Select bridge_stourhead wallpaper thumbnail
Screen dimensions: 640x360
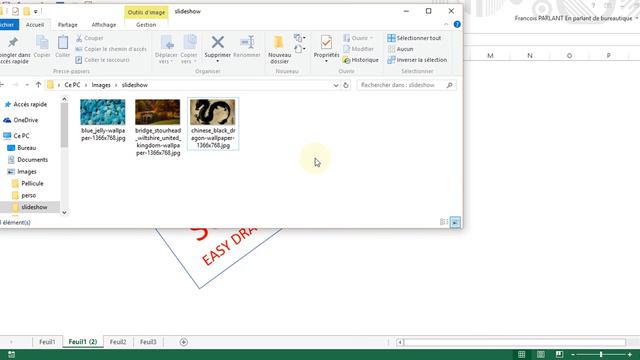[x=158, y=112]
